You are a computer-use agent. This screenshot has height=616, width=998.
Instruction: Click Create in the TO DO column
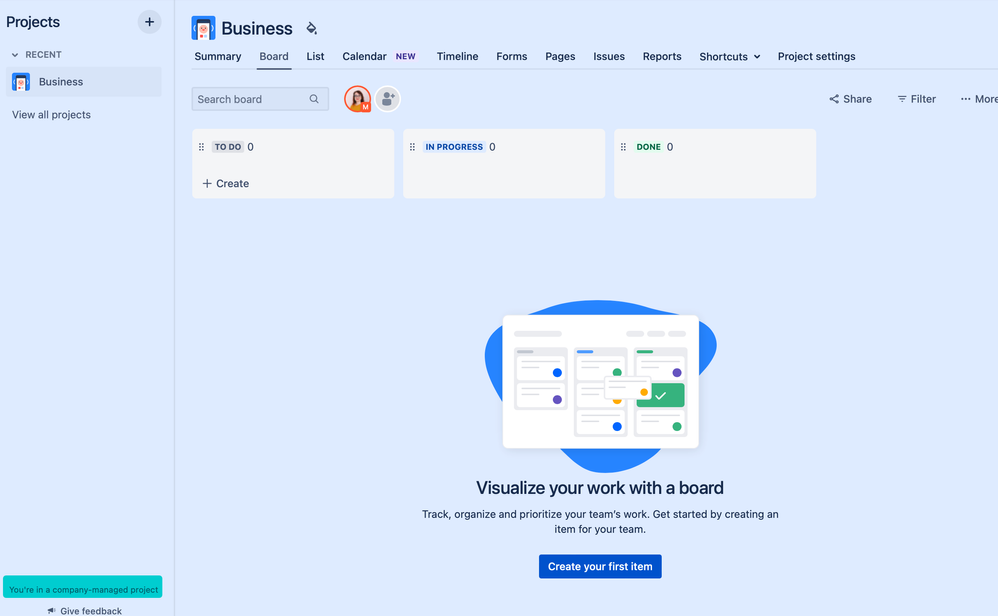pyautogui.click(x=226, y=184)
